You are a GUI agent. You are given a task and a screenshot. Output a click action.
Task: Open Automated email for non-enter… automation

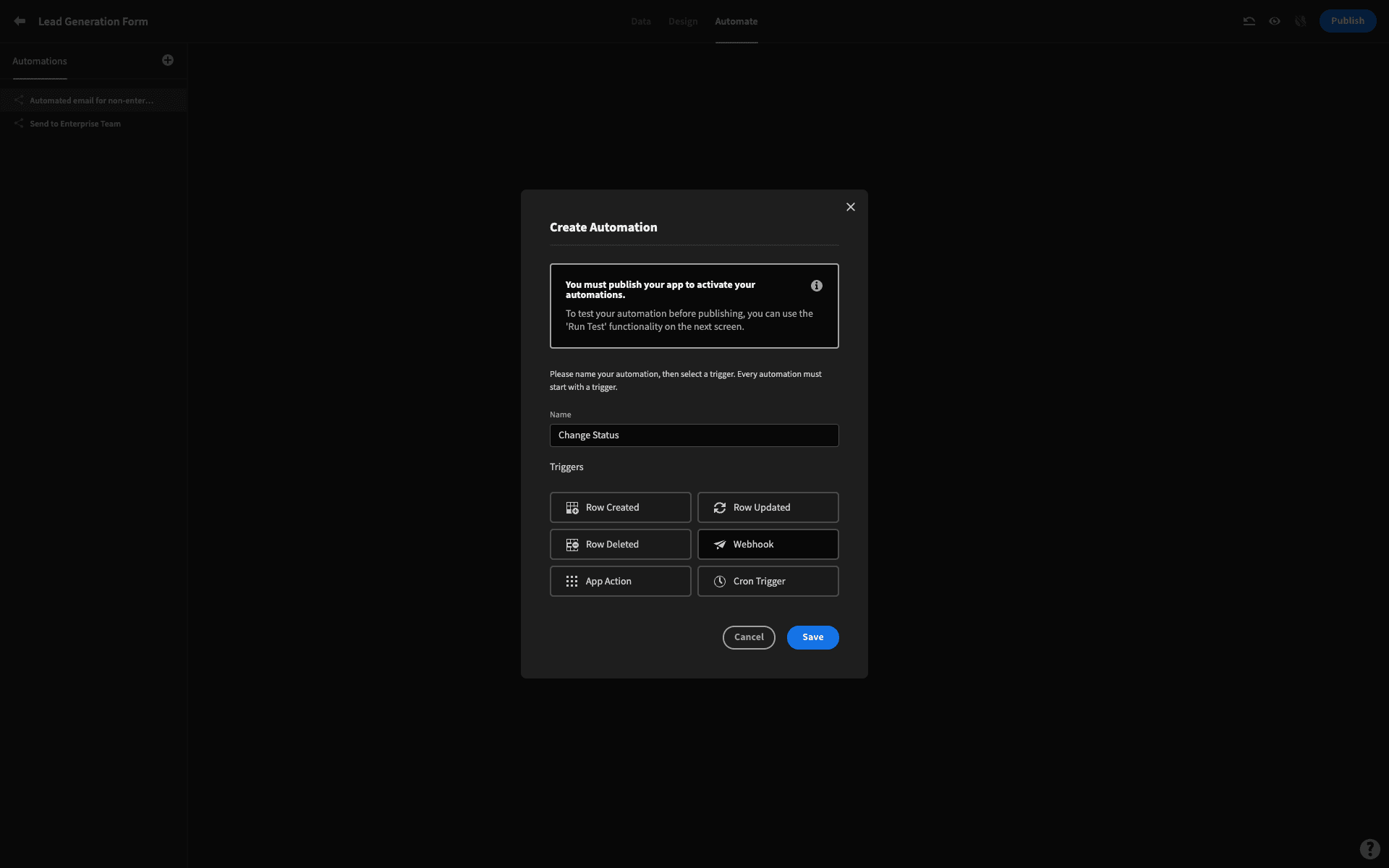pos(94,101)
